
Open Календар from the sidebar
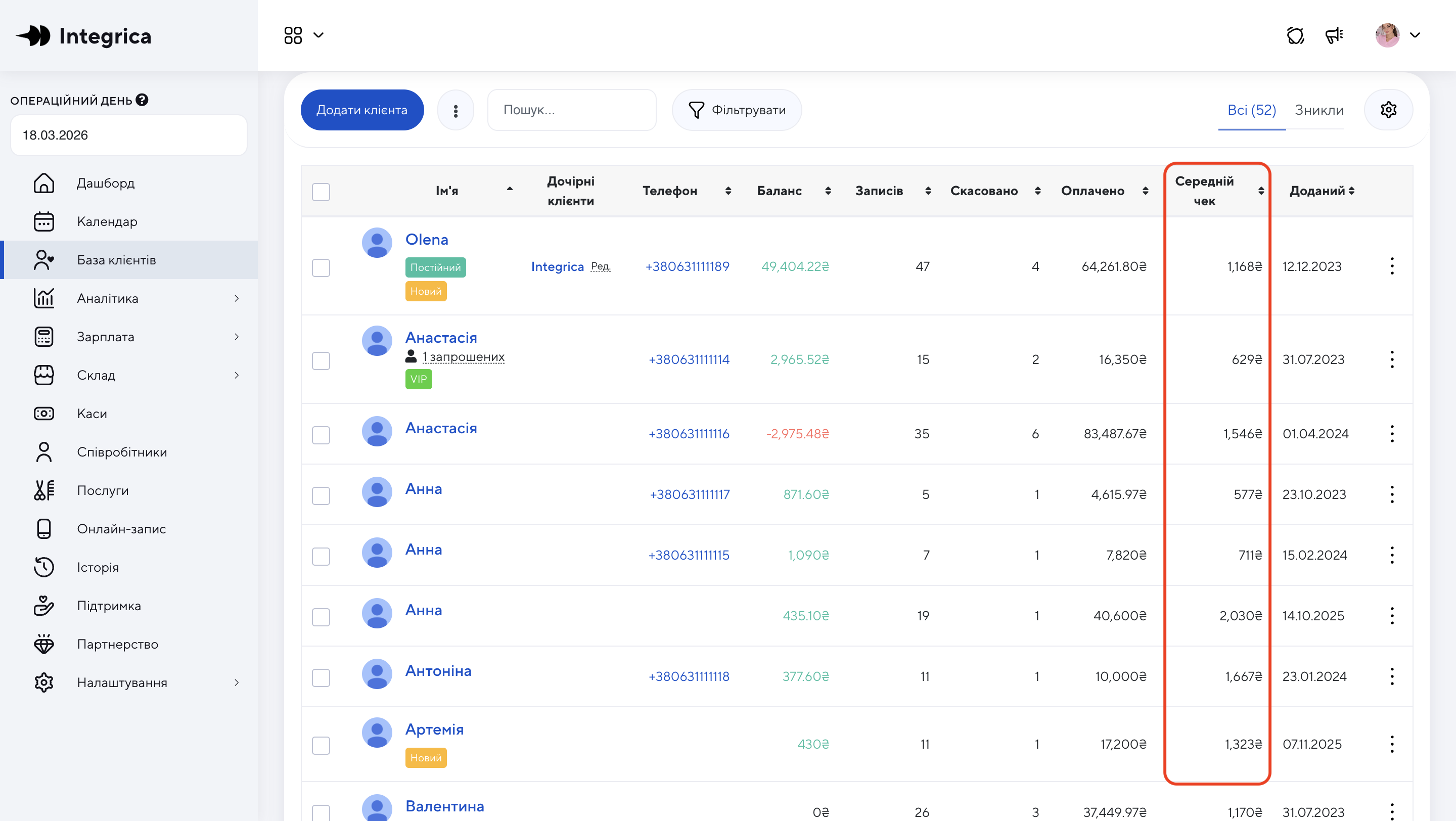107,221
